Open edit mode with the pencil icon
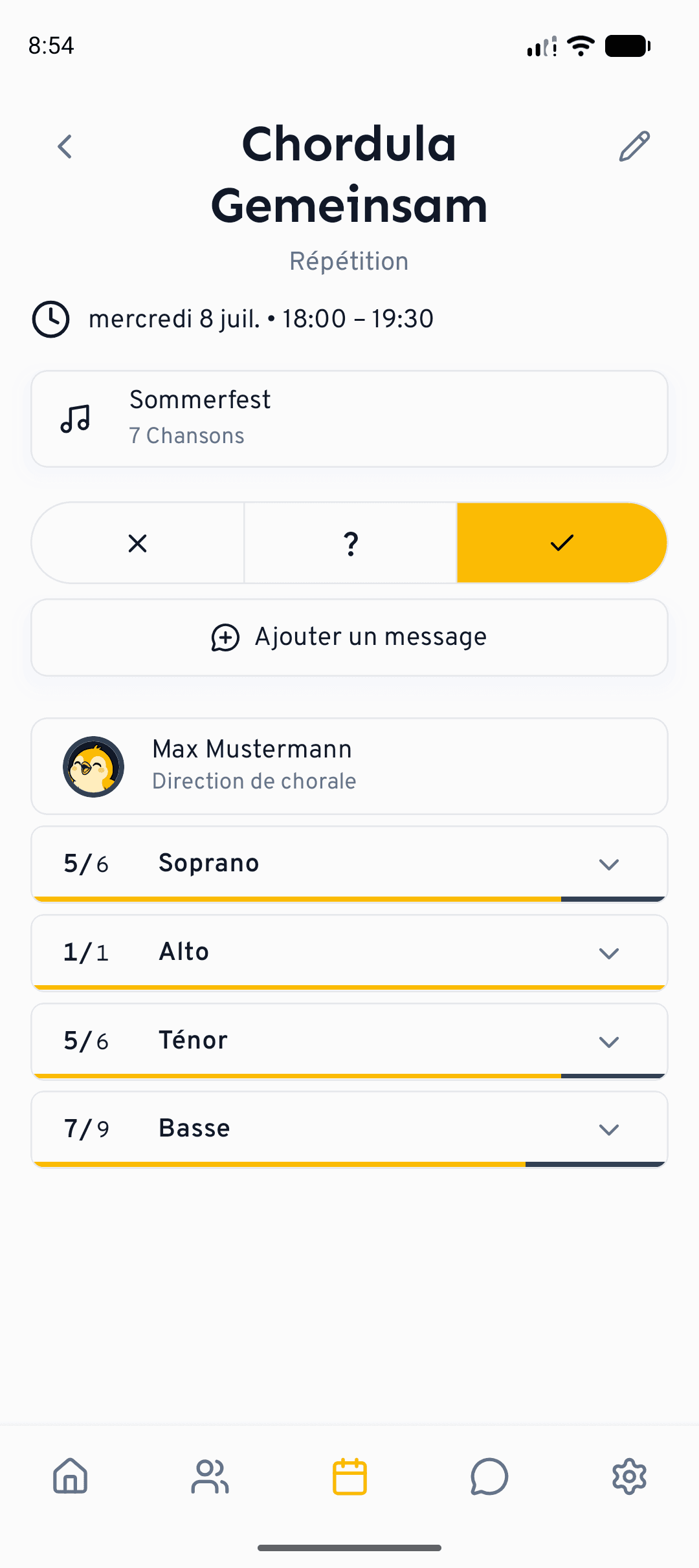The width and height of the screenshot is (699, 1568). point(634,146)
